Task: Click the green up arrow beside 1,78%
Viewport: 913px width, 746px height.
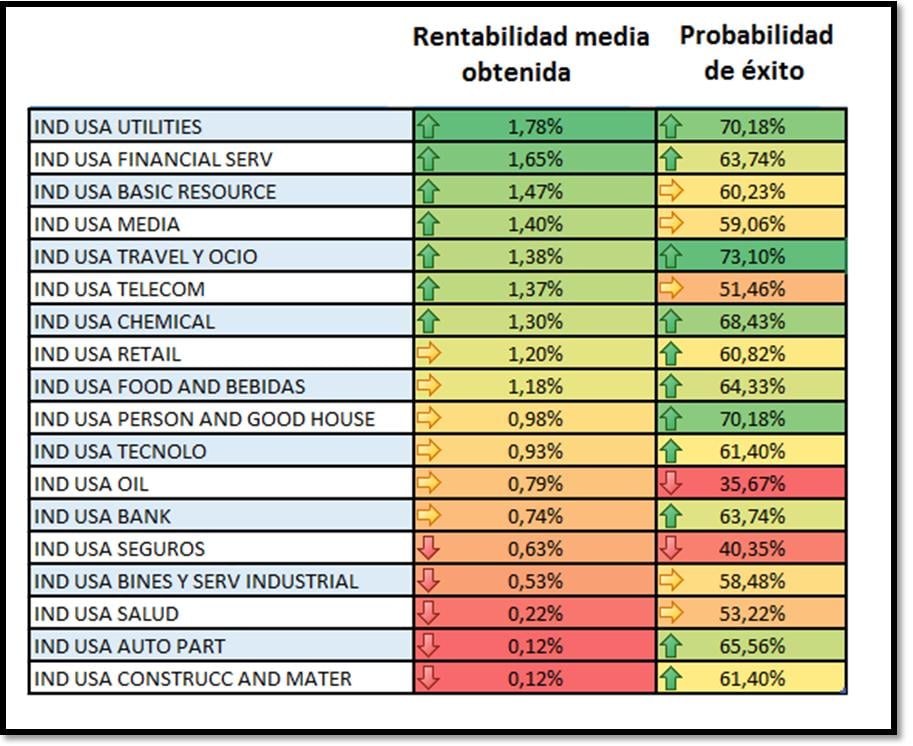Action: click(429, 127)
